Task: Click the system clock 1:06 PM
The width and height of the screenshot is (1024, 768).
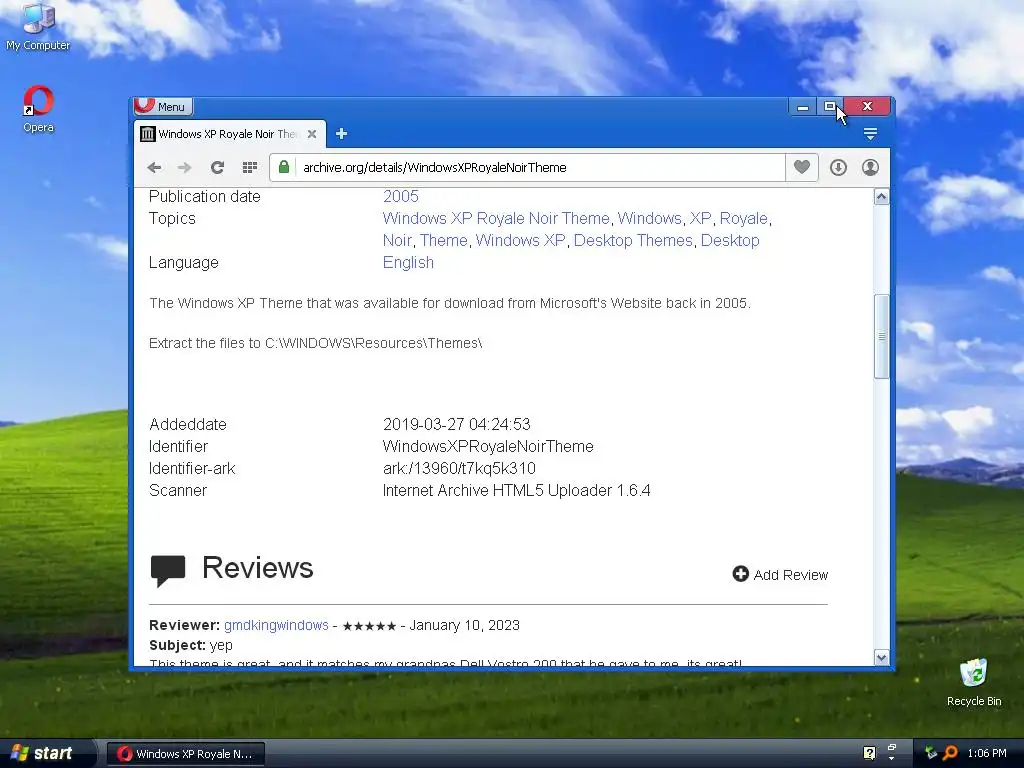Action: 987,753
